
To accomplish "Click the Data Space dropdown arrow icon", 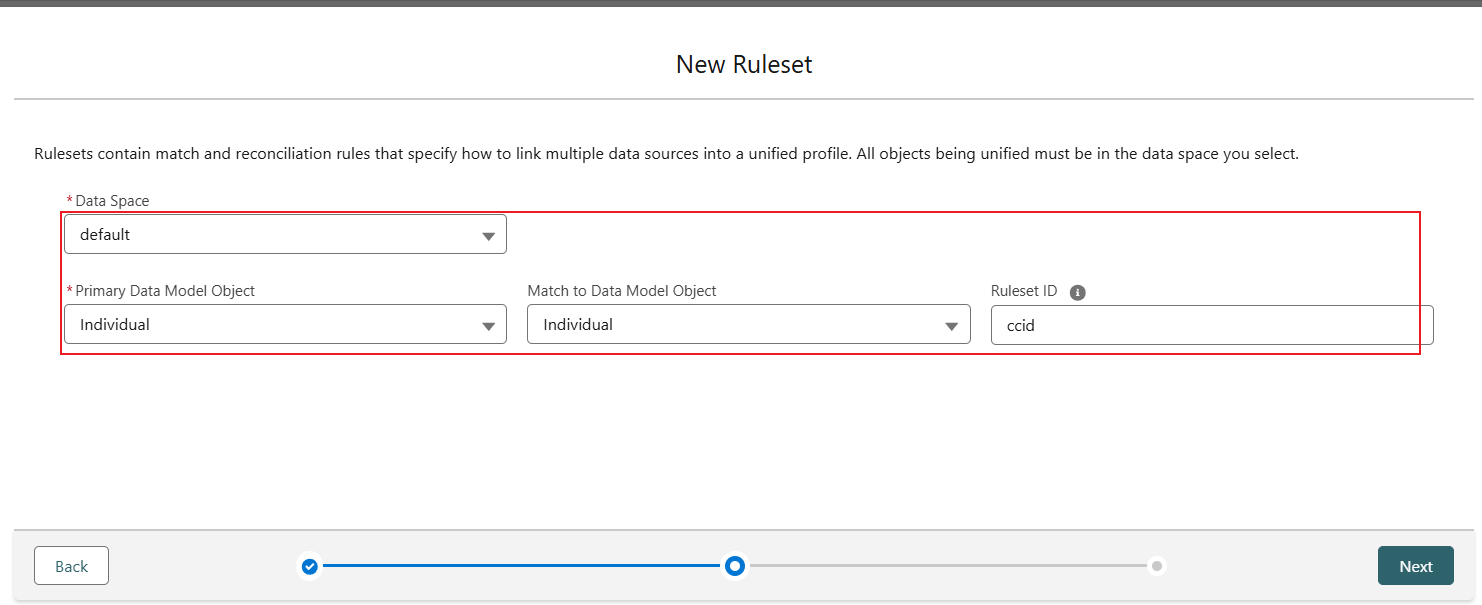I will click(x=488, y=236).
